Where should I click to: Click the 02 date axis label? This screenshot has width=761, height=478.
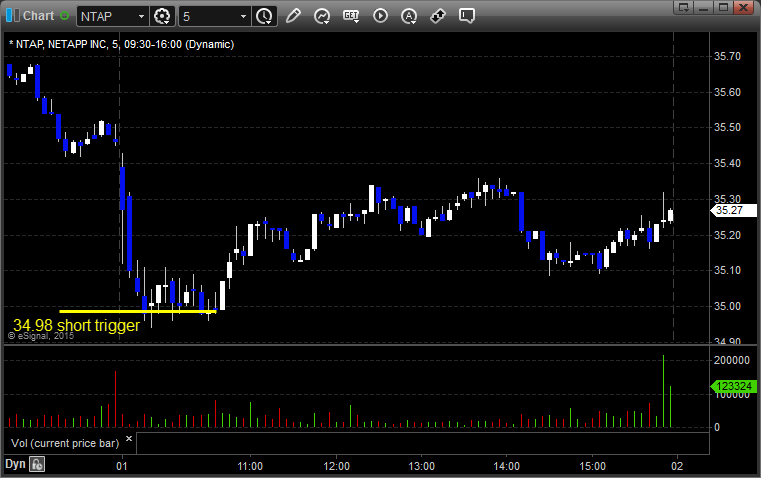tap(677, 466)
